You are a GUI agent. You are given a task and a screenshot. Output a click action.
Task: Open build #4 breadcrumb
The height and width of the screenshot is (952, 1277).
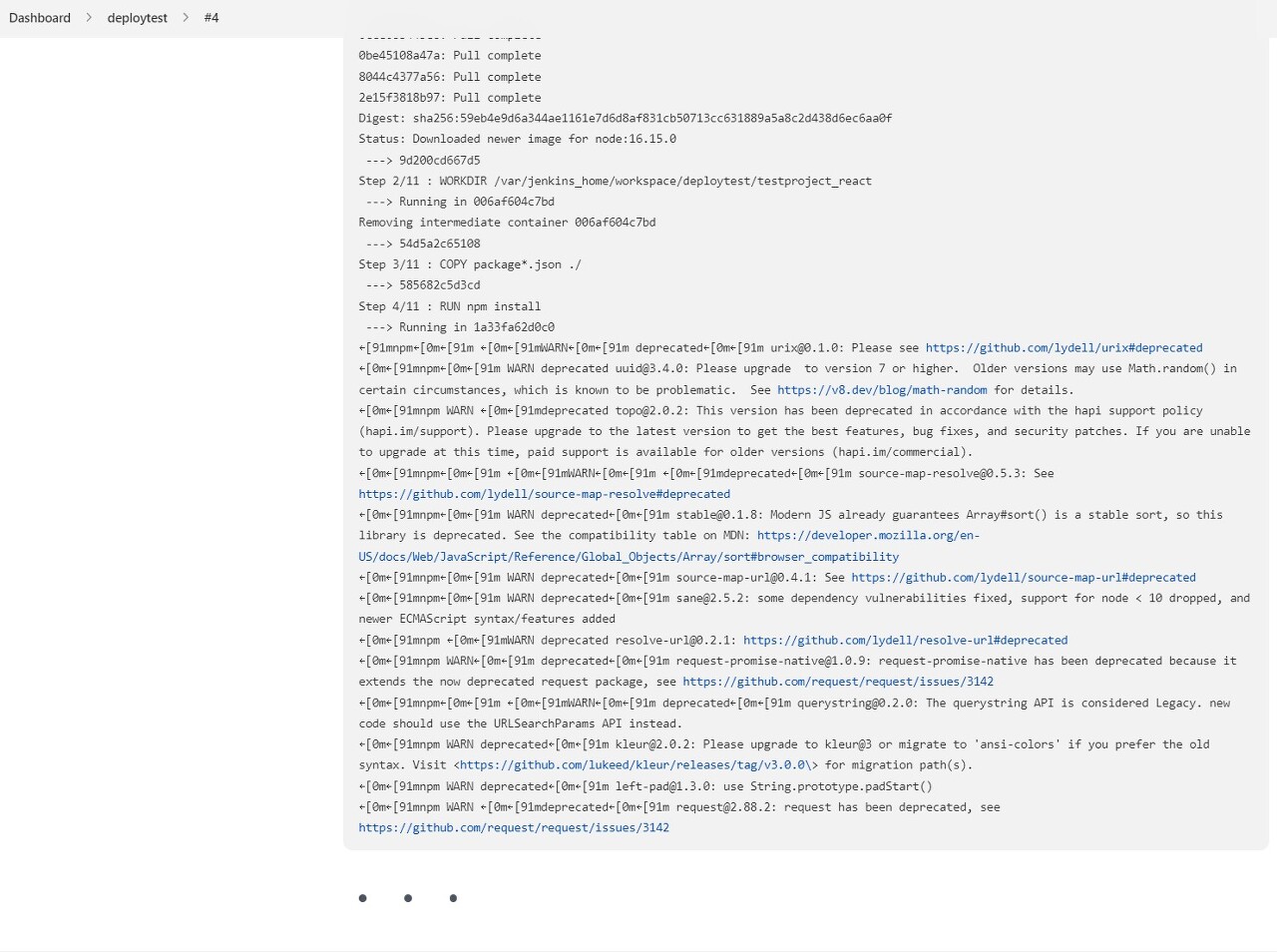coord(212,18)
